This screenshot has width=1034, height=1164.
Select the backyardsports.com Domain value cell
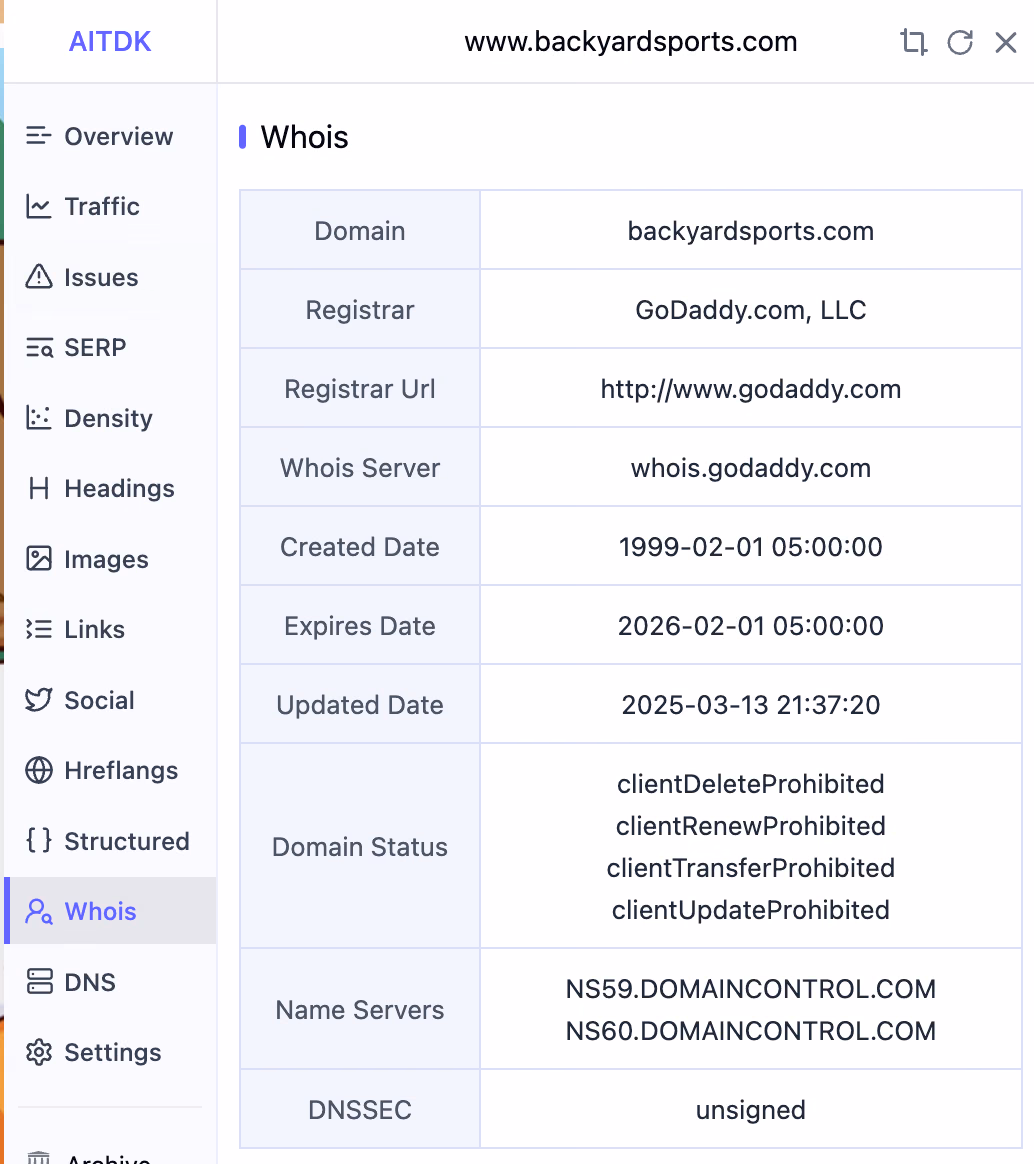(x=750, y=231)
